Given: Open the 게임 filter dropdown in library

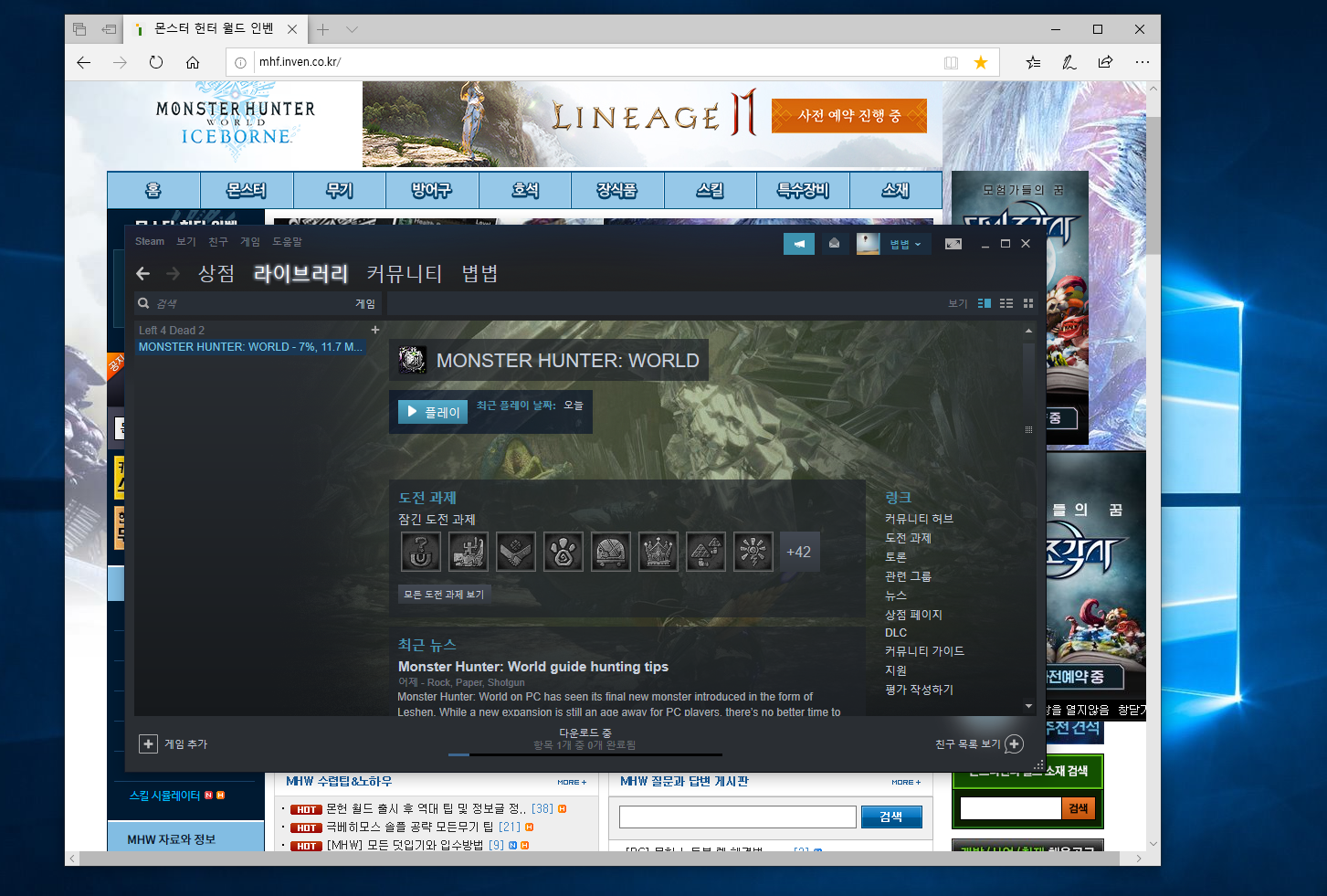Looking at the screenshot, I should point(365,303).
